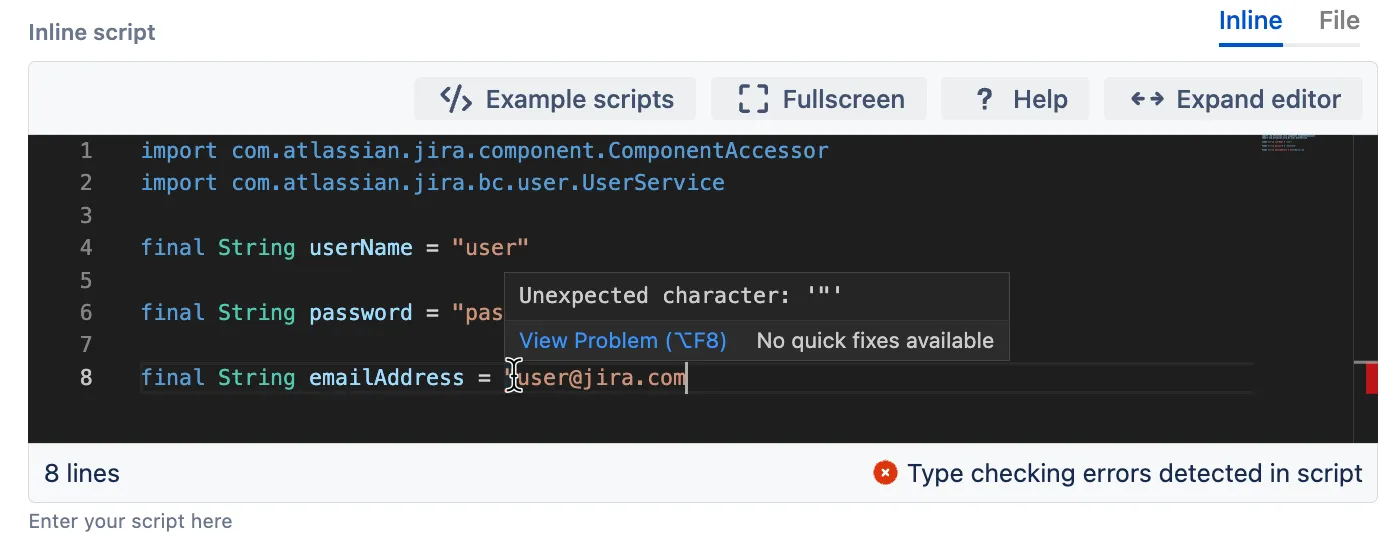Screen dimensions: 1398x536
Task: Click the red type checking error icon
Action: [x=885, y=473]
